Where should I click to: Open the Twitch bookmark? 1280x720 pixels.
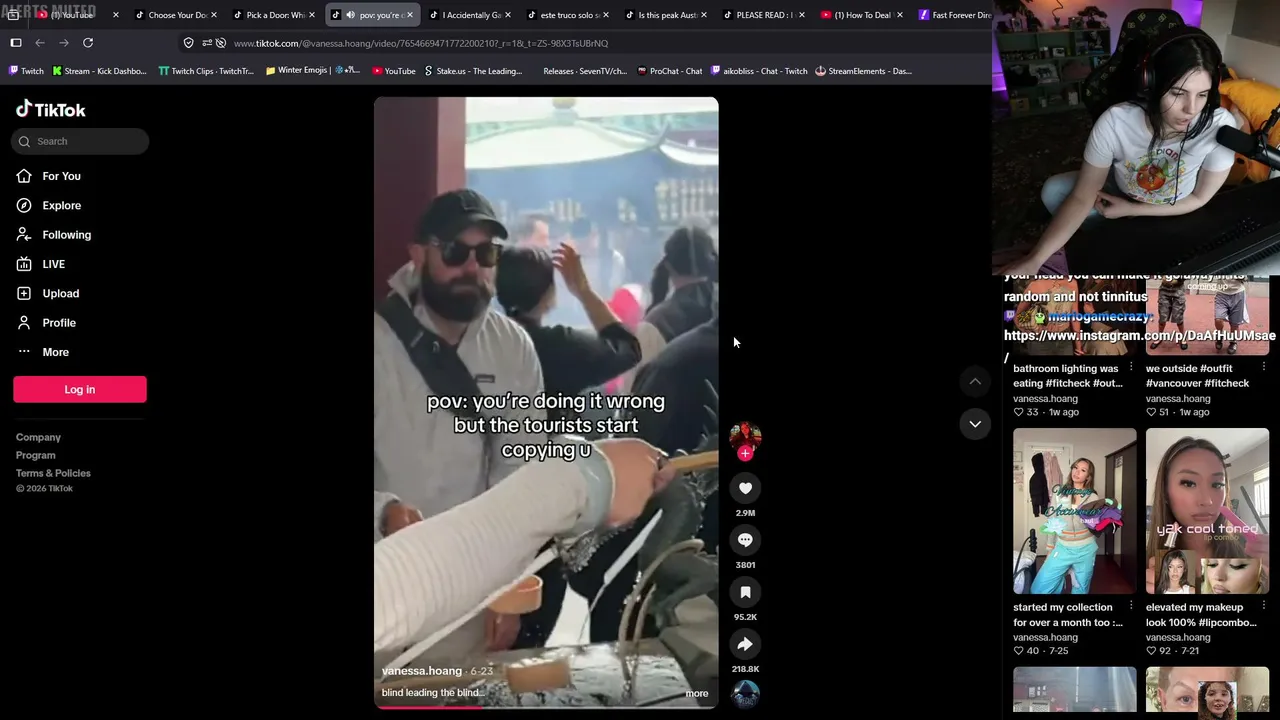[26, 71]
